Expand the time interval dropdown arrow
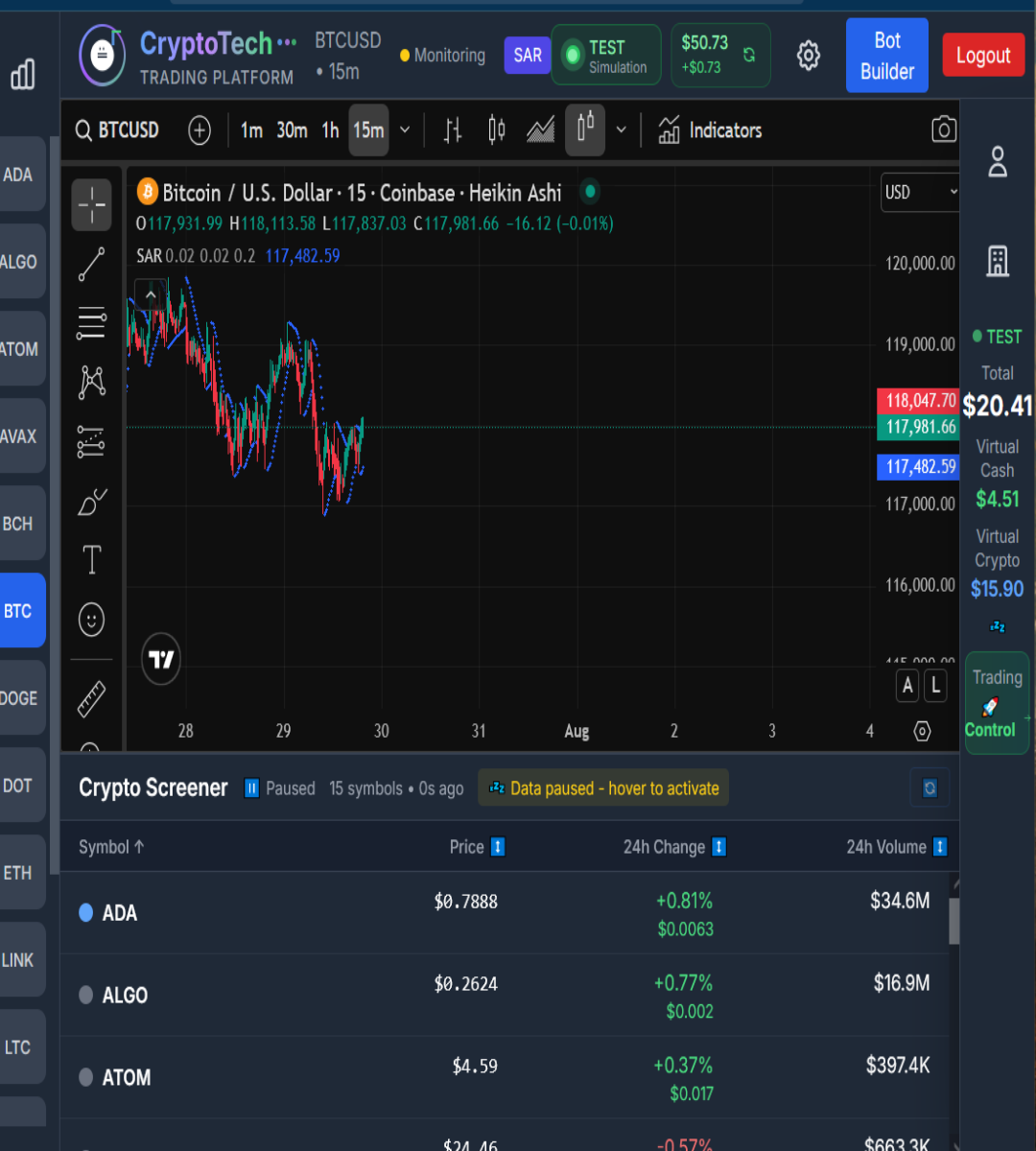This screenshot has width=1036, height=1151. tap(405, 130)
